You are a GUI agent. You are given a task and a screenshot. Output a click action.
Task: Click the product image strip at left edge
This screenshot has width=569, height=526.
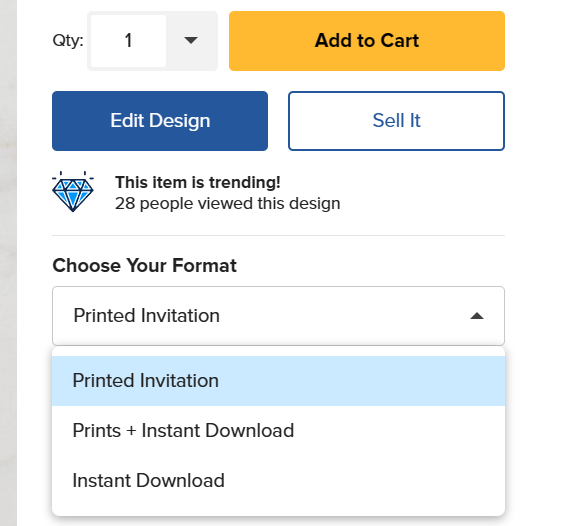pos(8,263)
